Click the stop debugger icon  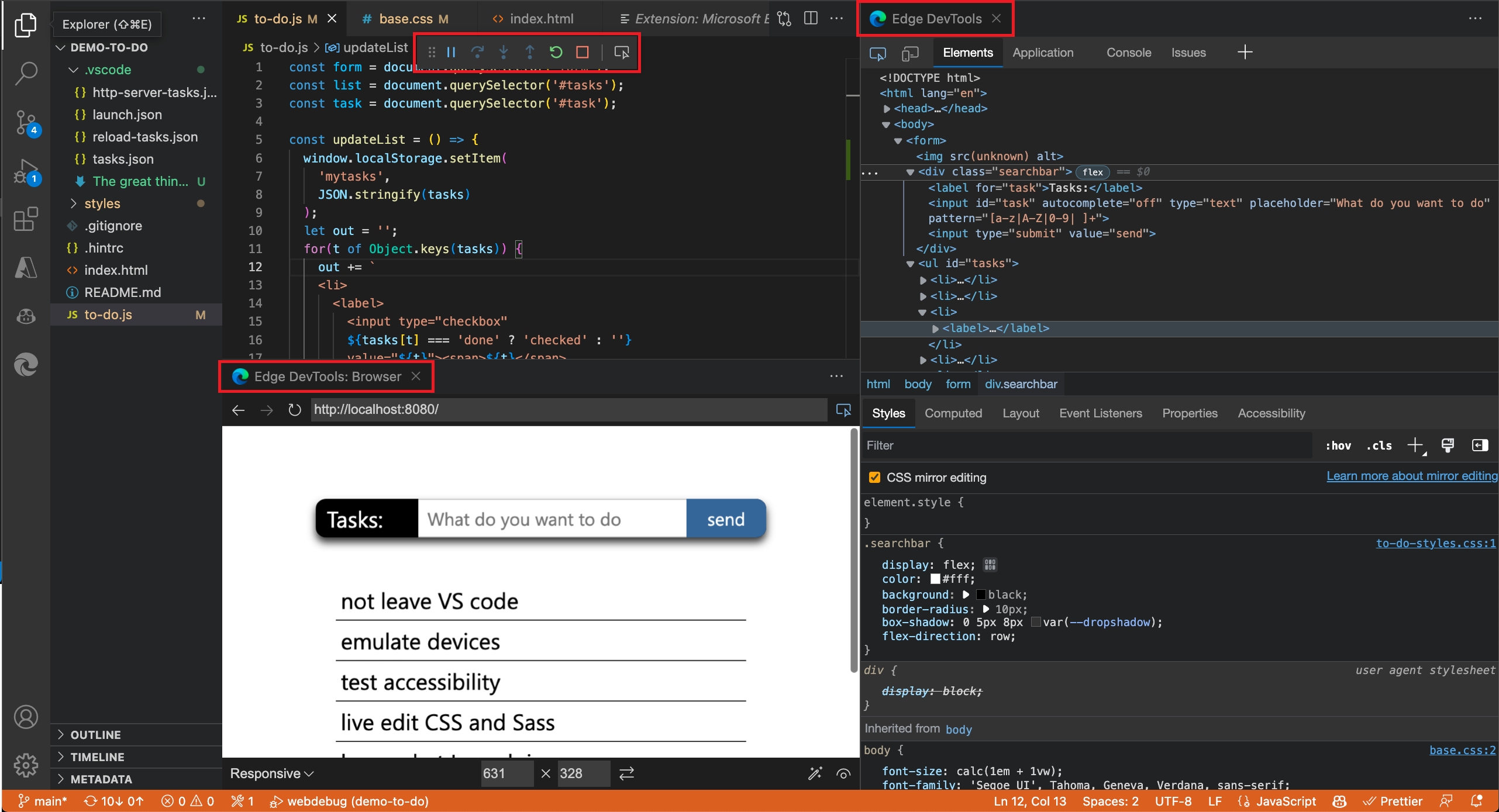[x=582, y=52]
